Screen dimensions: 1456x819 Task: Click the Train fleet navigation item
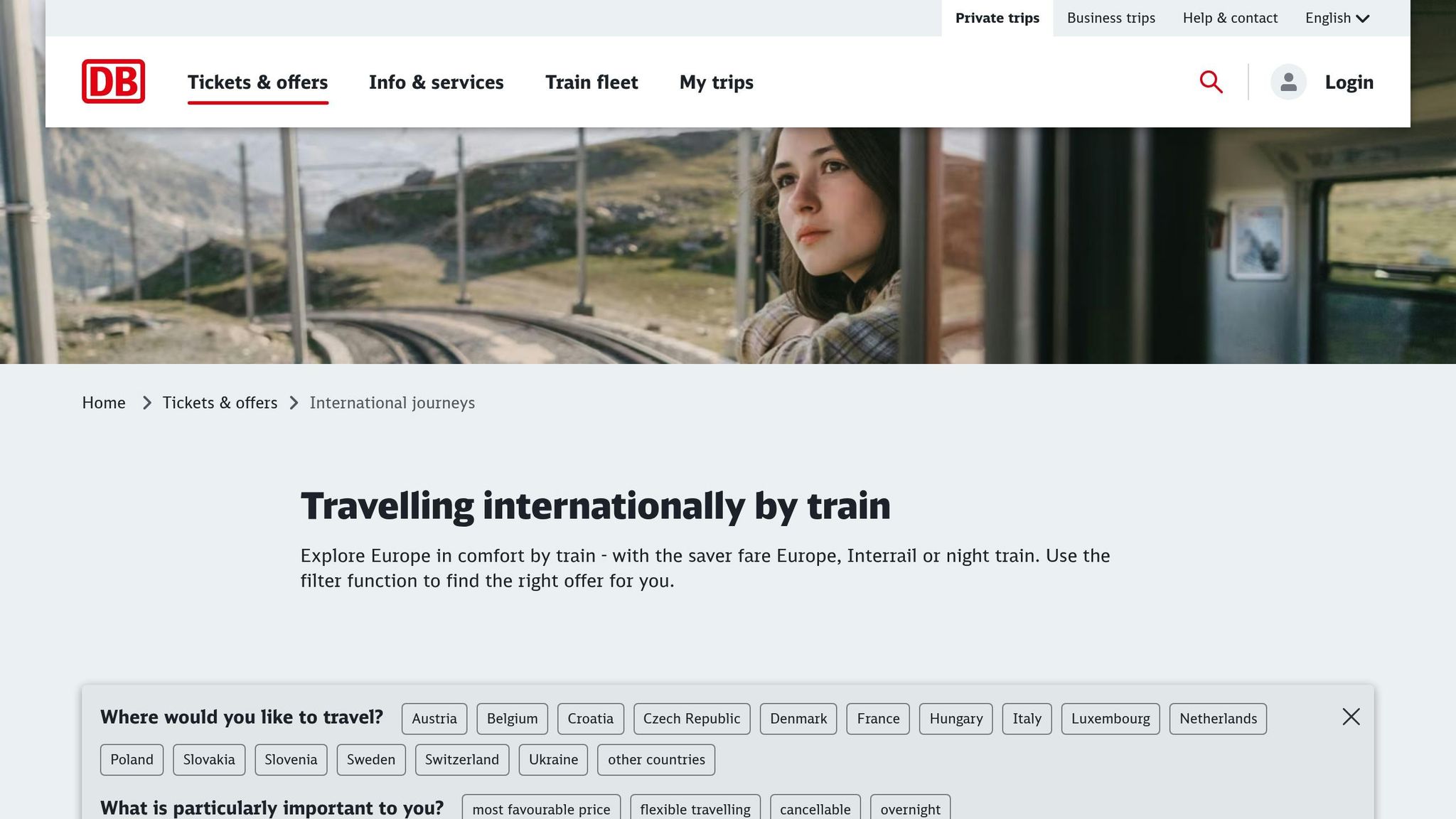coord(591,82)
